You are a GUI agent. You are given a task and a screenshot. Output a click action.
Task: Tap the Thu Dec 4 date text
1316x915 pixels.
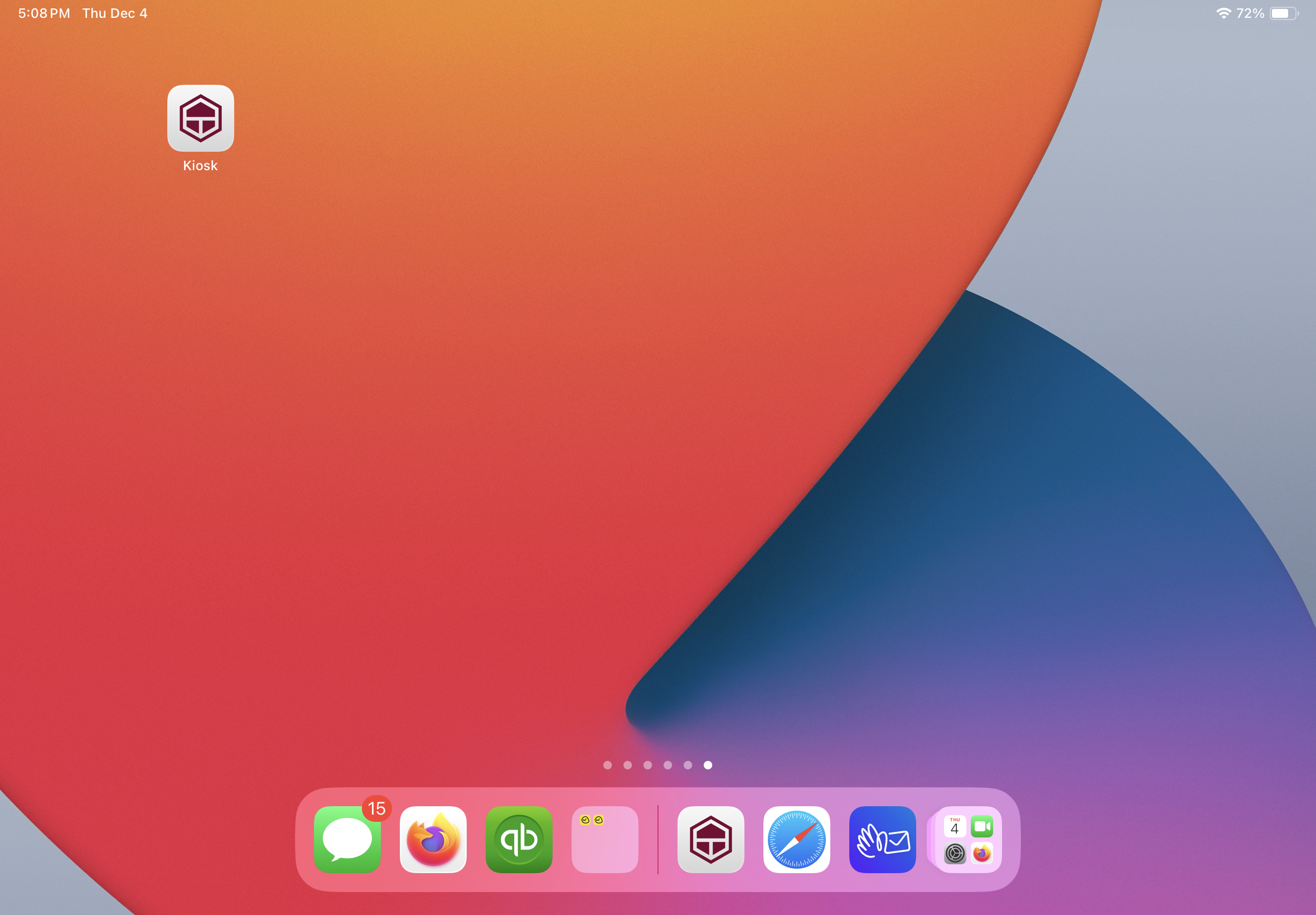click(x=114, y=13)
